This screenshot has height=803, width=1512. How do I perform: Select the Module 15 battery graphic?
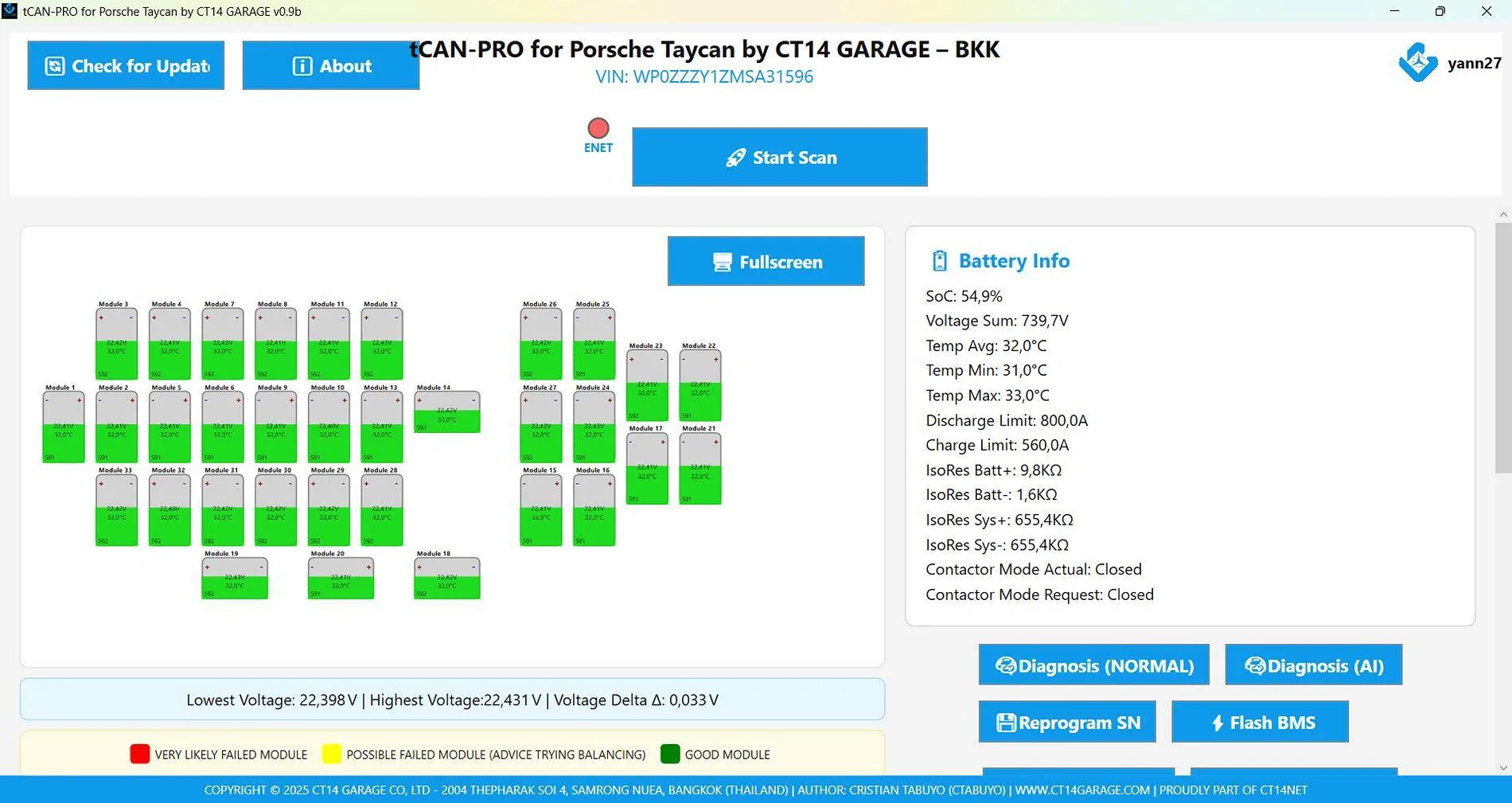coord(541,510)
